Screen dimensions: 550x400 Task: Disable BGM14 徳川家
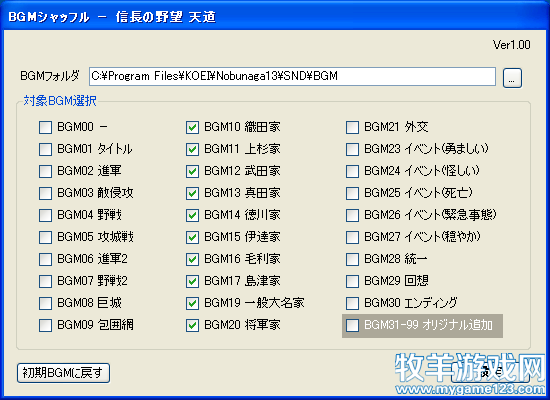(x=192, y=215)
